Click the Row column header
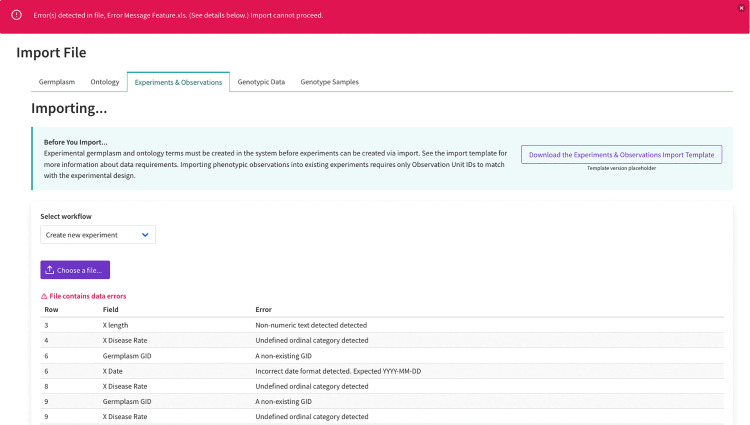 51,310
